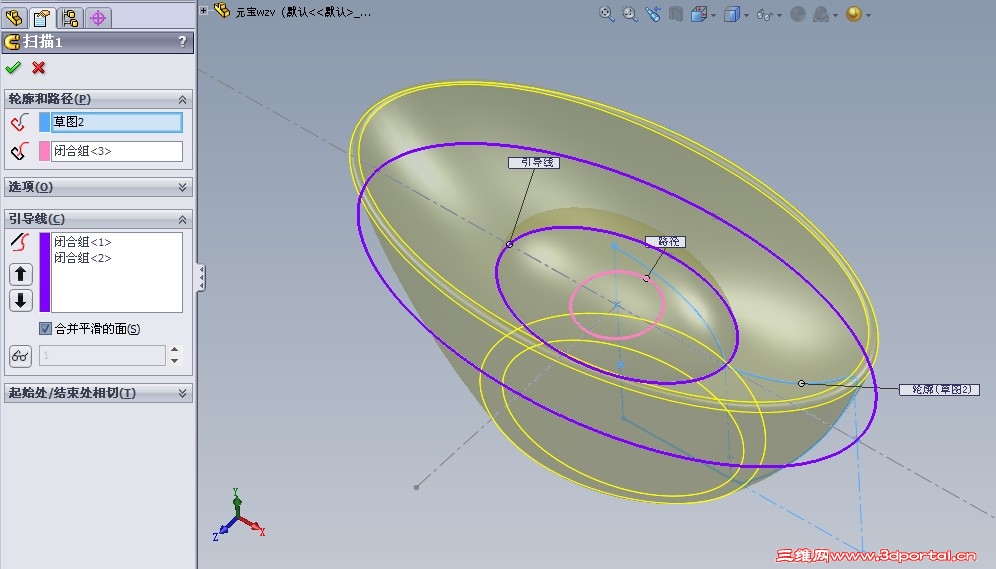996x569 pixels.
Task: Click the 引导线 callout label in the viewport
Action: pos(534,163)
